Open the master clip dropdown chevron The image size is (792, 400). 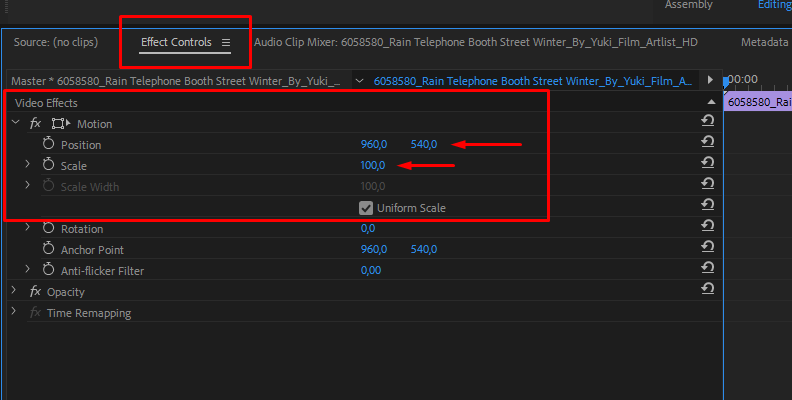(359, 81)
